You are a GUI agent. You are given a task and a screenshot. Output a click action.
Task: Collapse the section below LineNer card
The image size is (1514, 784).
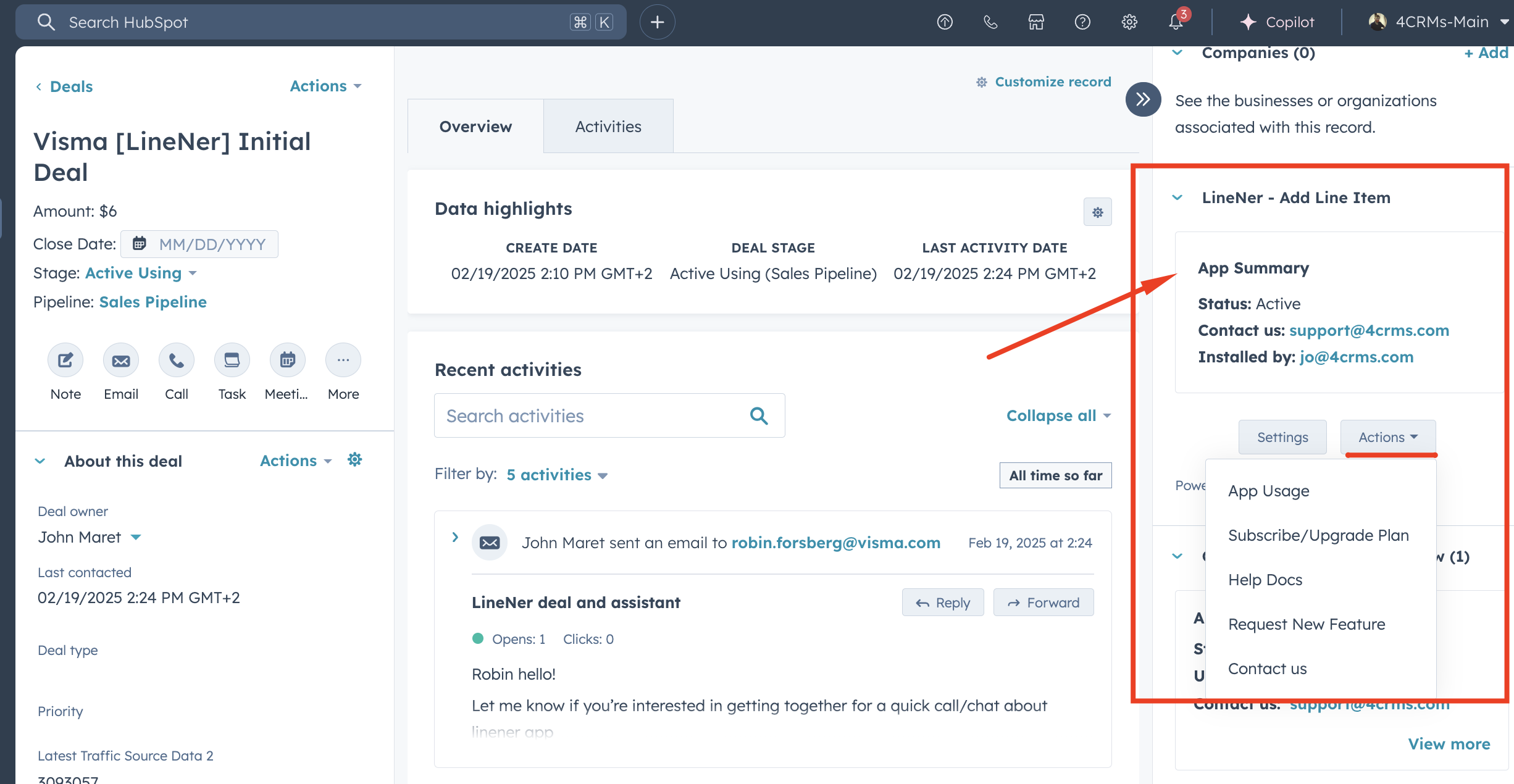pyautogui.click(x=1177, y=556)
